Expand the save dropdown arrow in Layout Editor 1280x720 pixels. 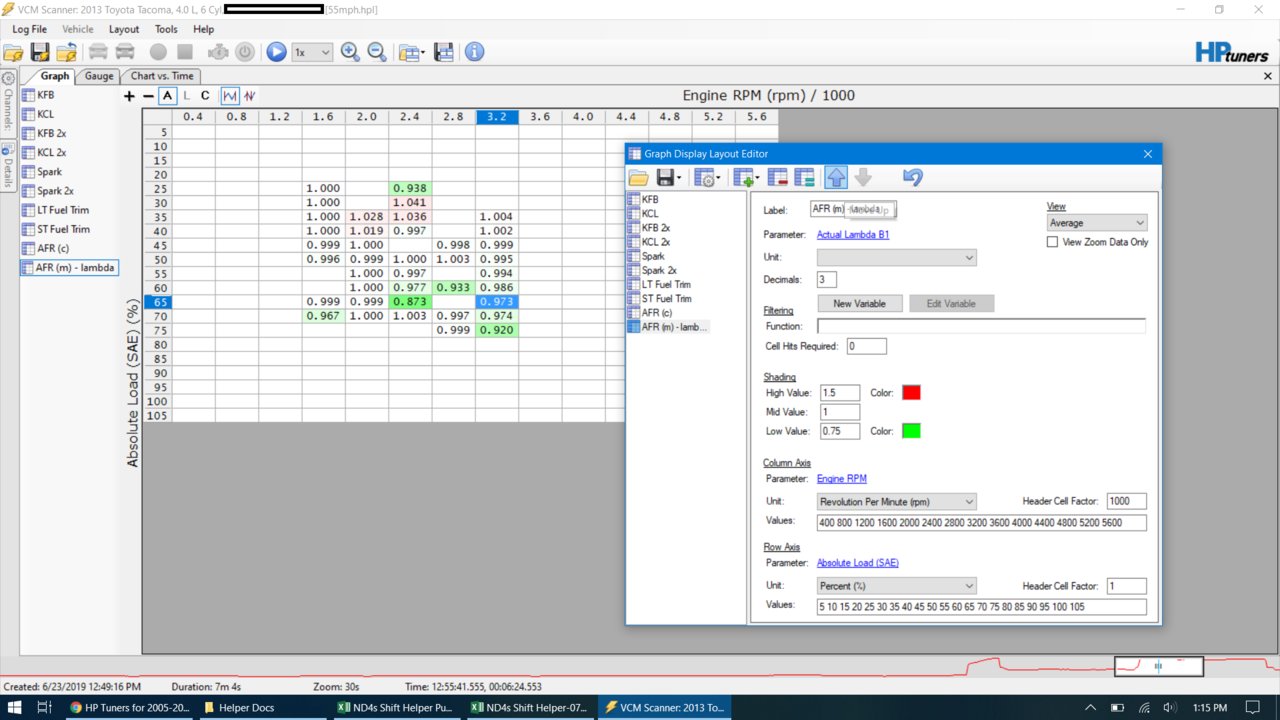pyautogui.click(x=679, y=179)
